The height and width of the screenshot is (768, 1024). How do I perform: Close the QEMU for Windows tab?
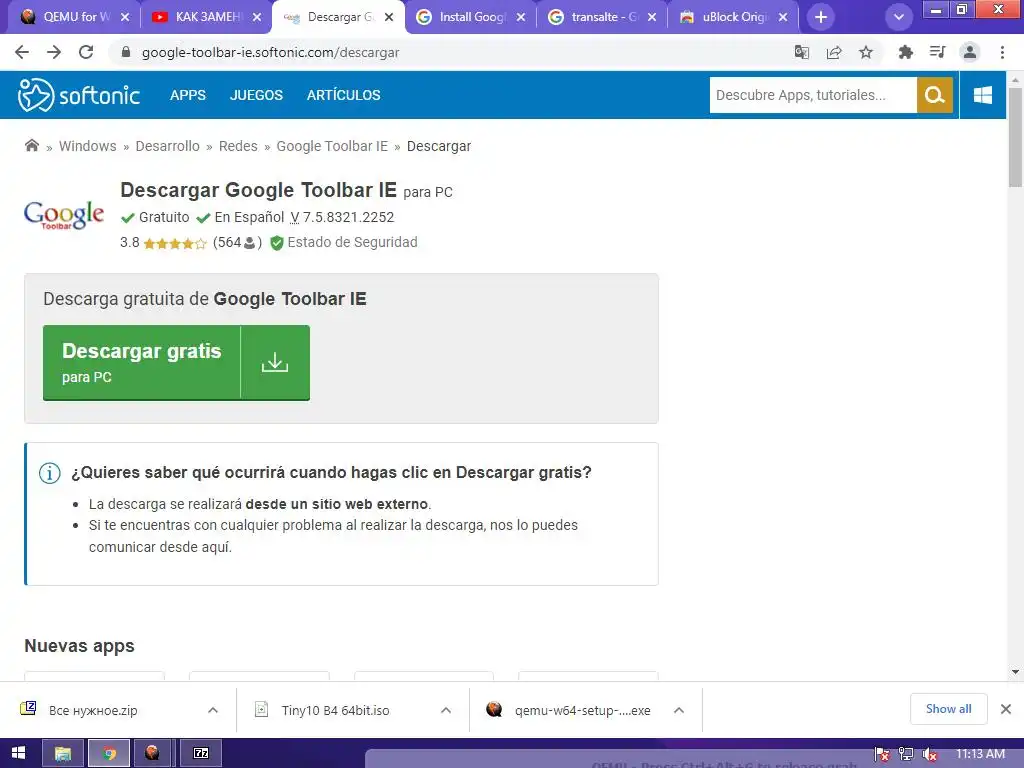125,17
